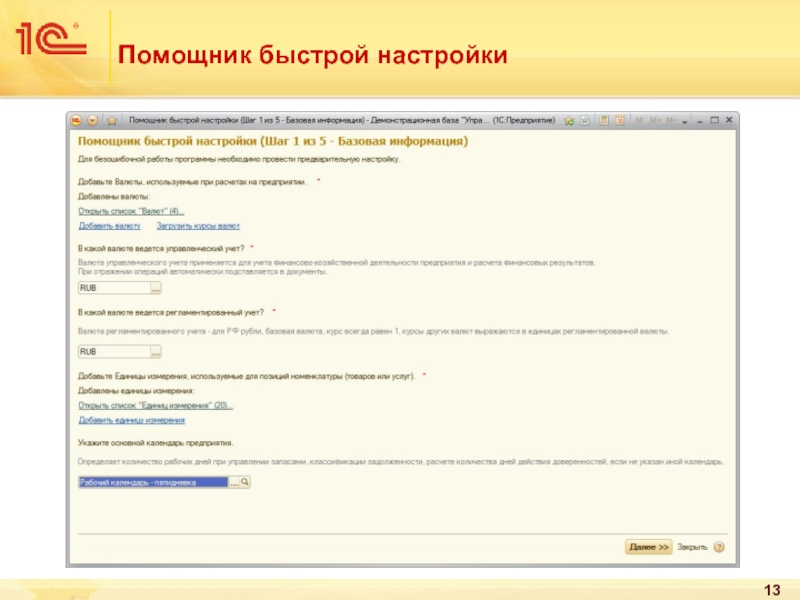Open the list of currencies link

[131, 211]
